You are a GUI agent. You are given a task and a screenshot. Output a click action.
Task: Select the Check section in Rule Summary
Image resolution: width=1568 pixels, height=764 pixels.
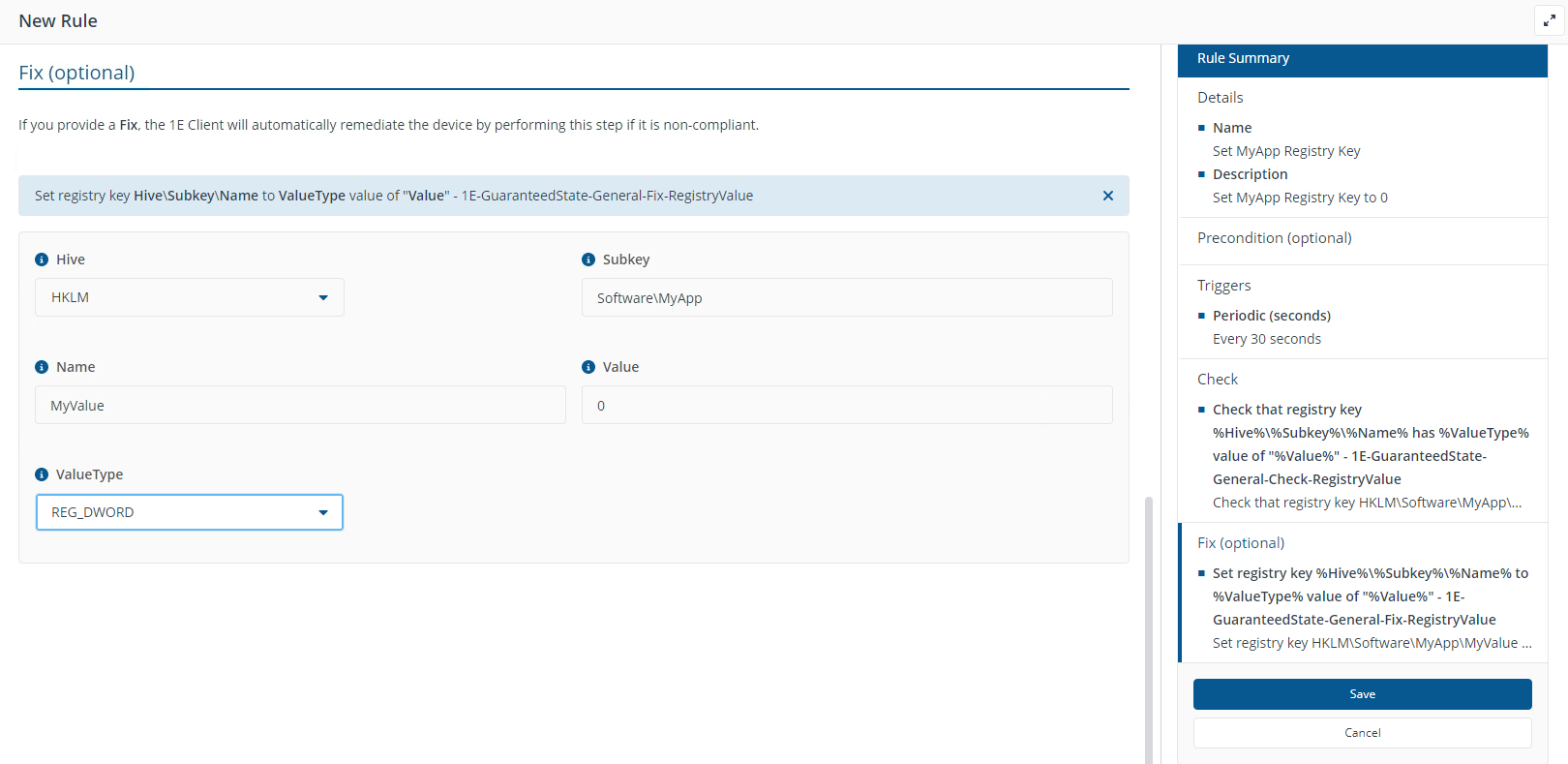tap(1218, 380)
